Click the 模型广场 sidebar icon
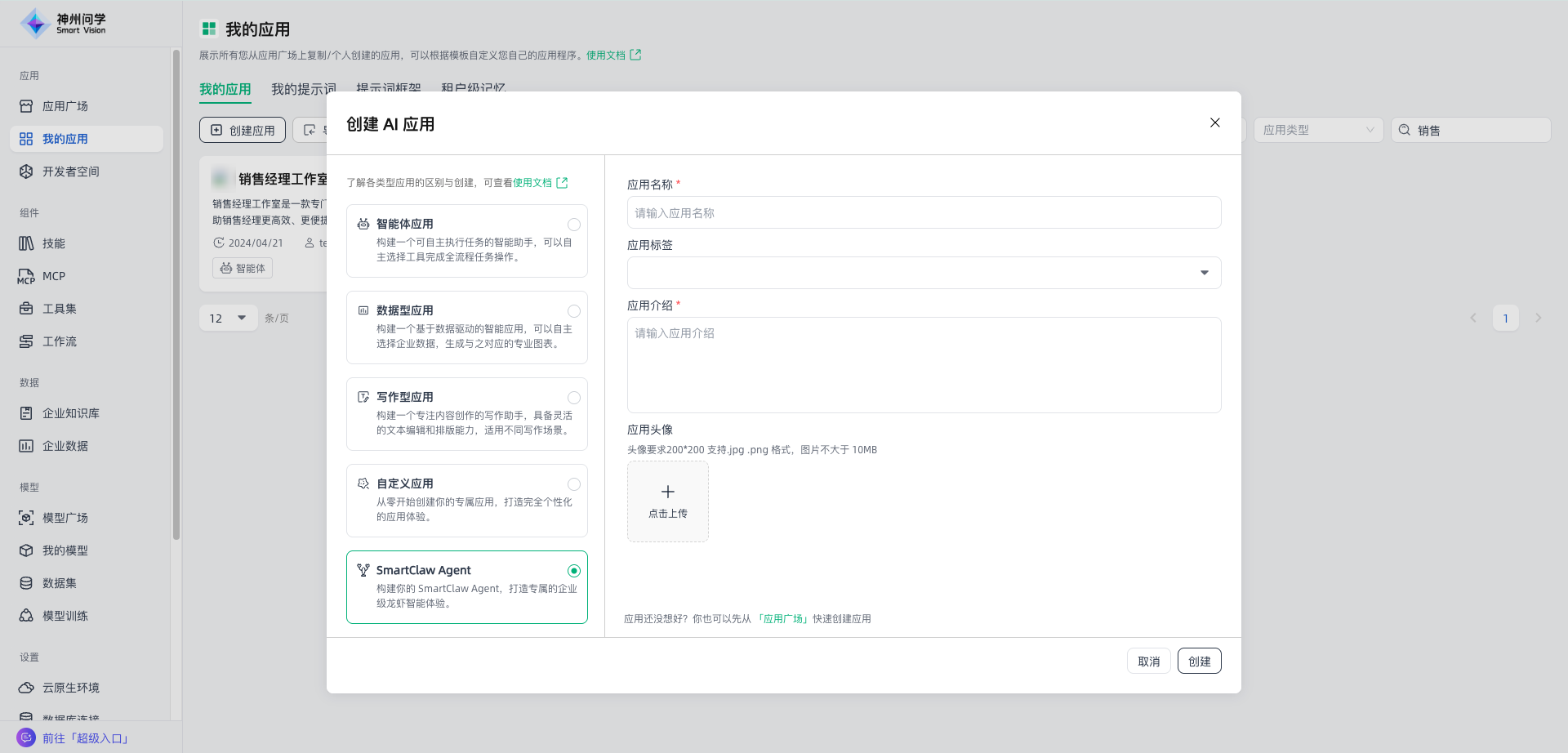Image resolution: width=1568 pixels, height=753 pixels. click(26, 518)
